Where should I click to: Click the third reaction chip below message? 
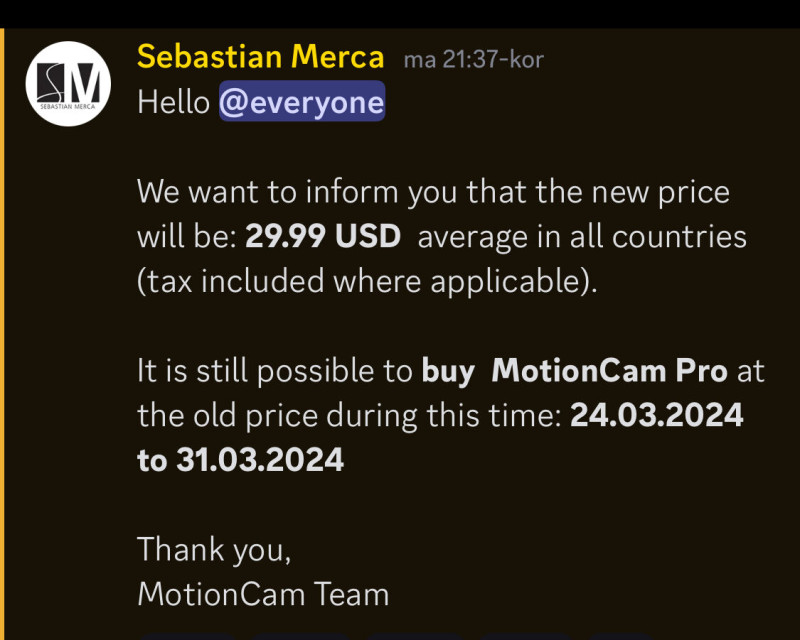pyautogui.click(x=410, y=634)
